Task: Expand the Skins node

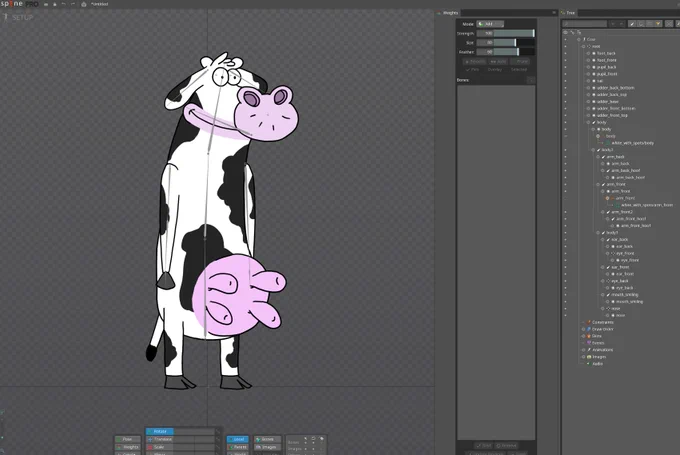Action: 584,336
